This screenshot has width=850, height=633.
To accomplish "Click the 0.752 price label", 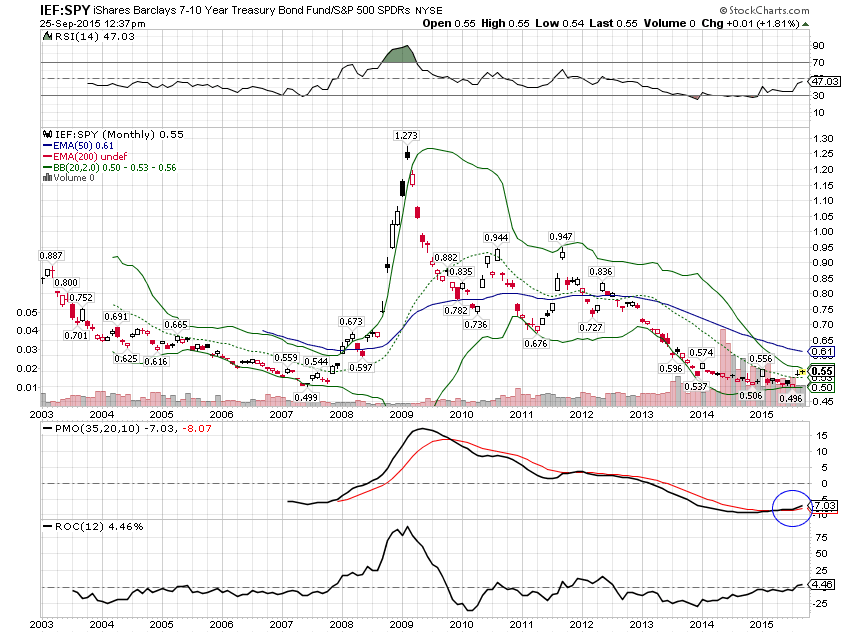I will [x=81, y=298].
